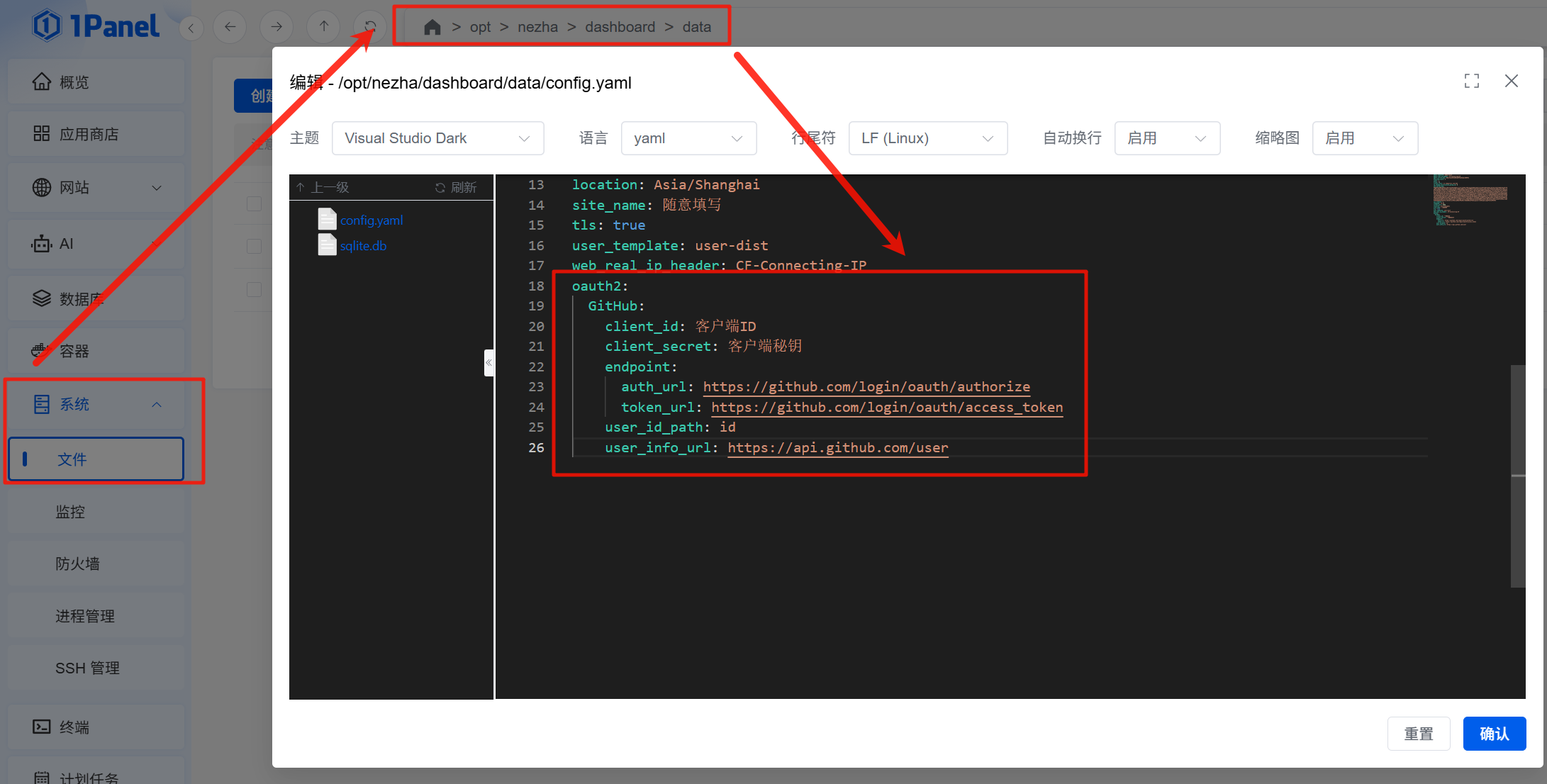Expand the 网站 menu
1547x784 pixels.
(x=96, y=187)
